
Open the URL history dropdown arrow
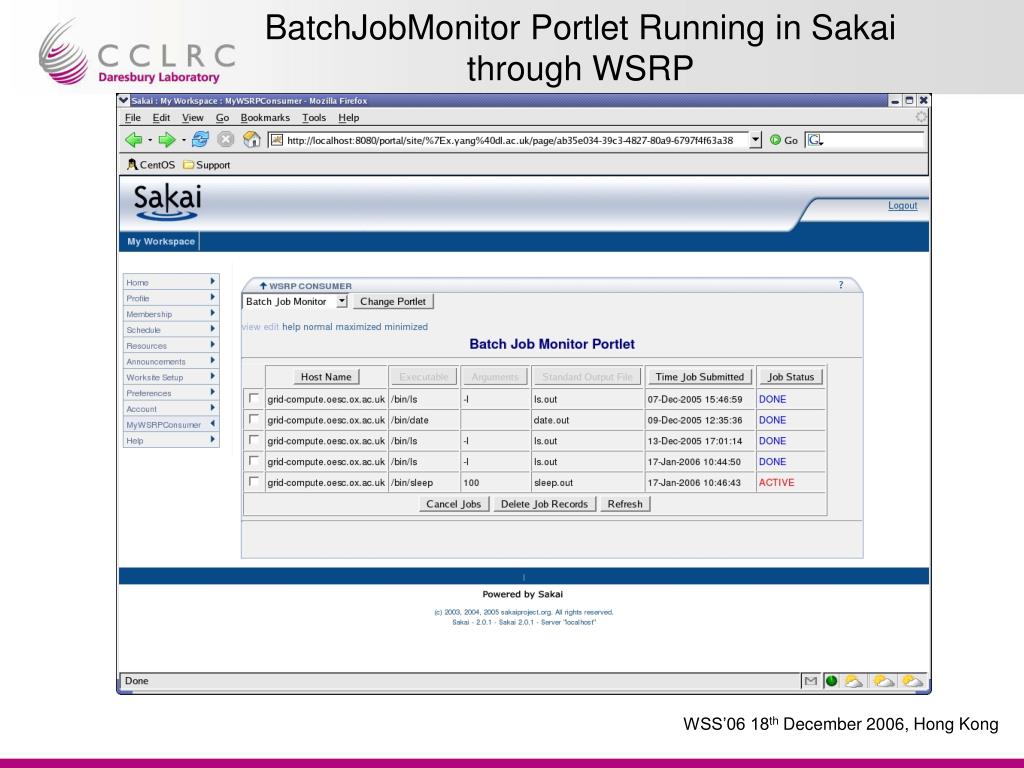point(756,140)
